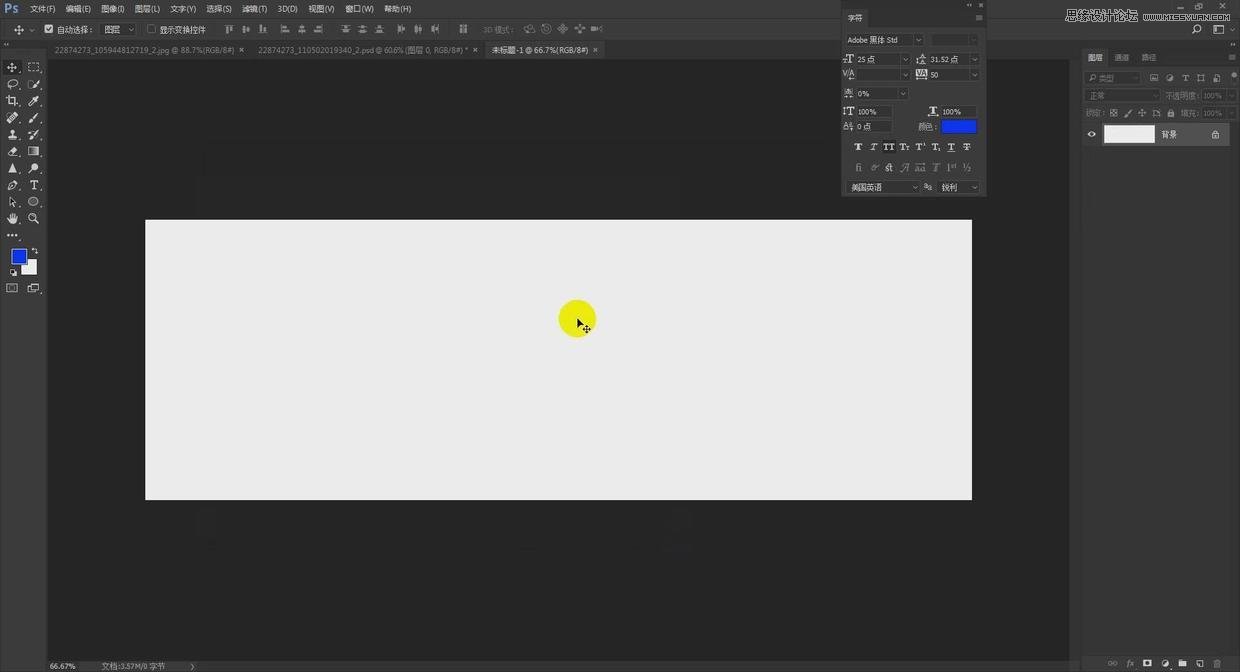Screen dimensions: 1240x672
Task: Open tracking value 50 dropdown
Action: click(x=975, y=75)
